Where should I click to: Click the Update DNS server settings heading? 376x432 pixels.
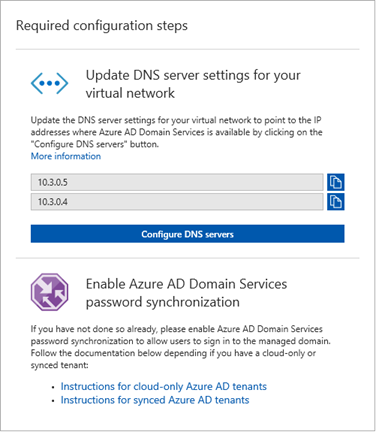coord(193,84)
